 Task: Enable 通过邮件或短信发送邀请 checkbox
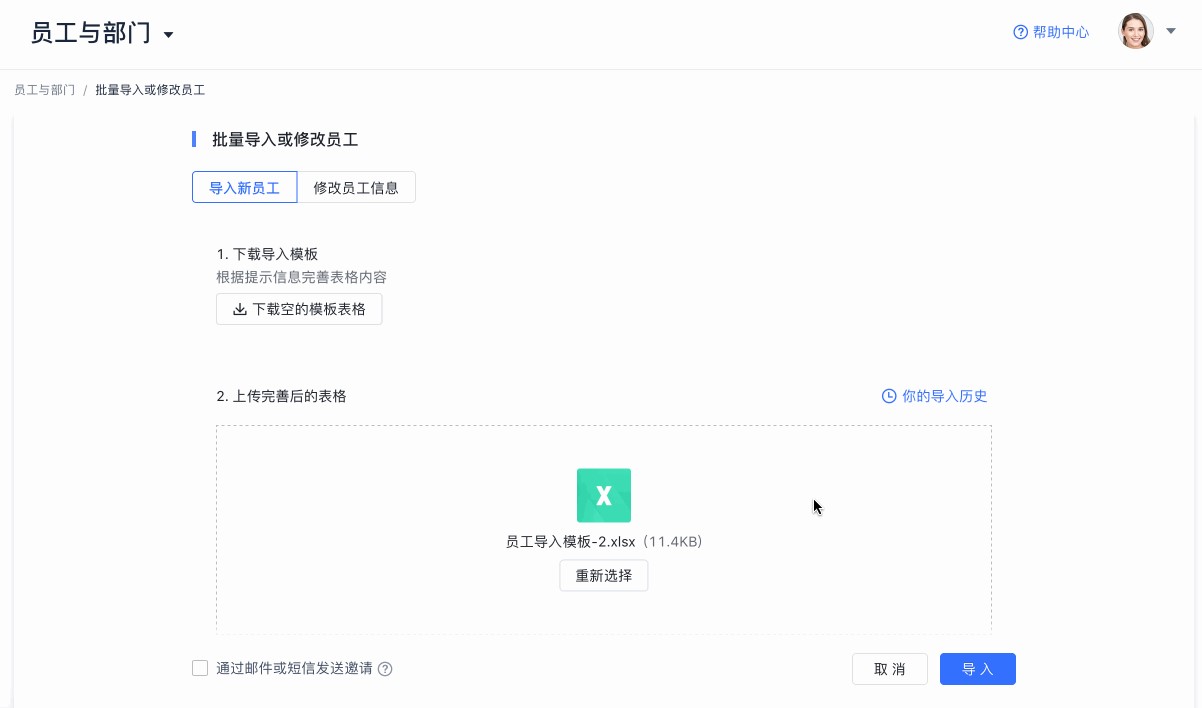tap(200, 667)
